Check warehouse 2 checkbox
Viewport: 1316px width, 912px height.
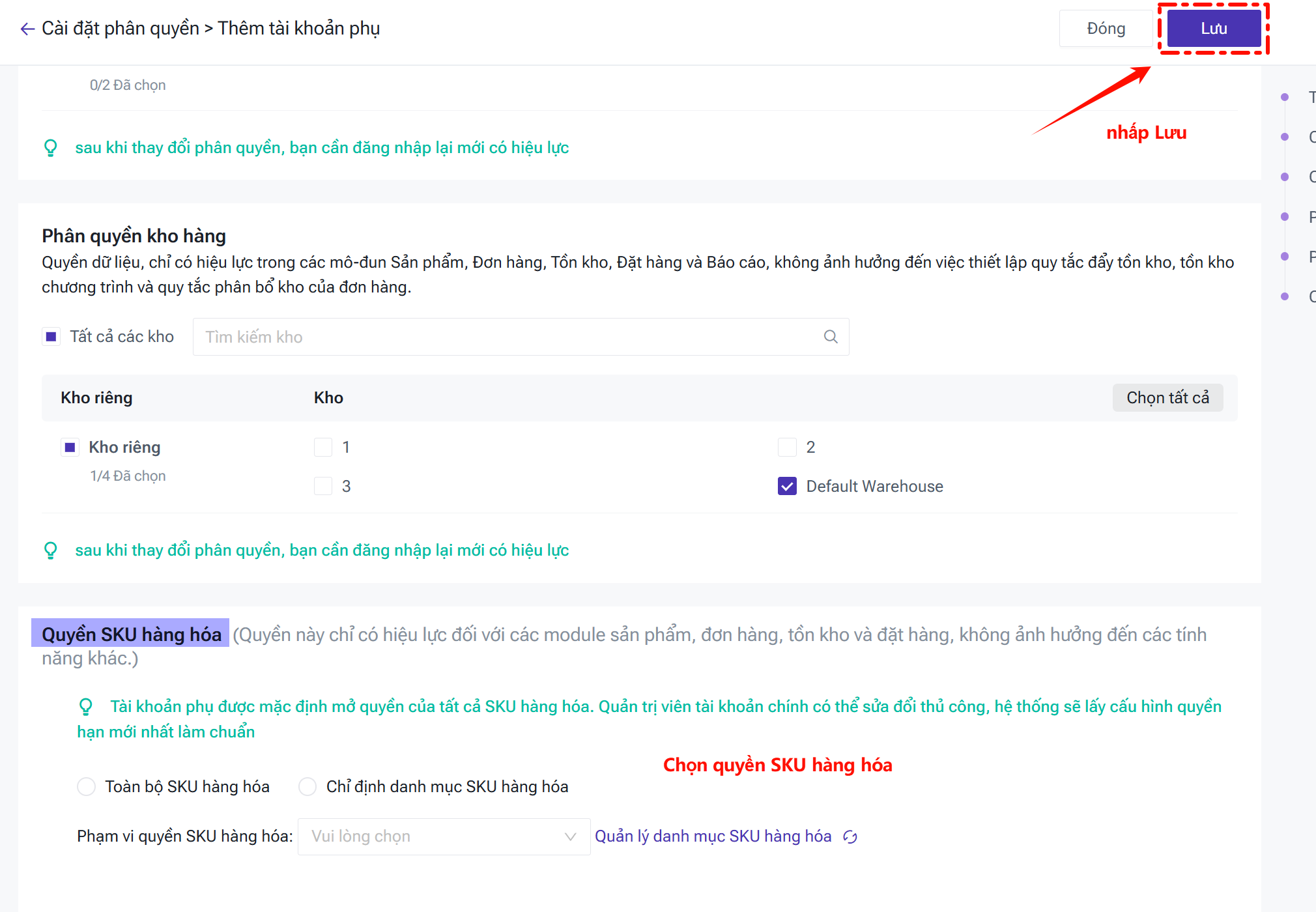pyautogui.click(x=787, y=448)
